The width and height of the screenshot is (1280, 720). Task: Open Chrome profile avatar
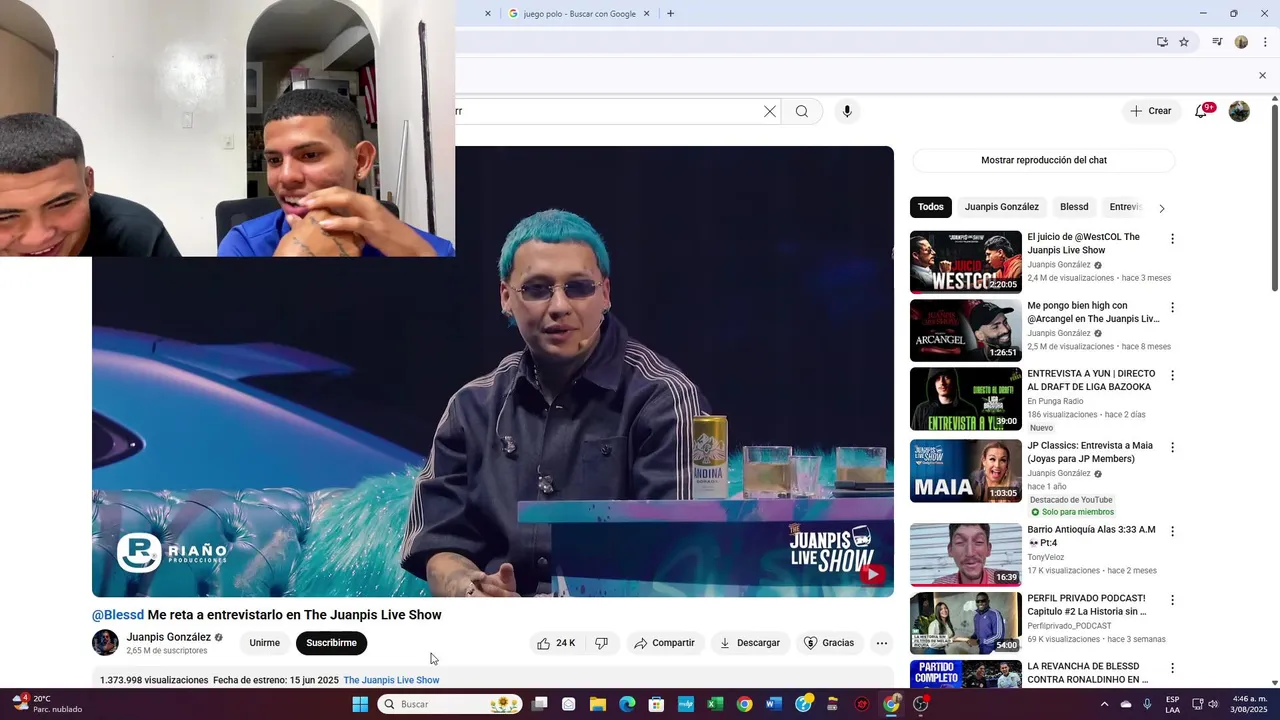coord(1241,42)
